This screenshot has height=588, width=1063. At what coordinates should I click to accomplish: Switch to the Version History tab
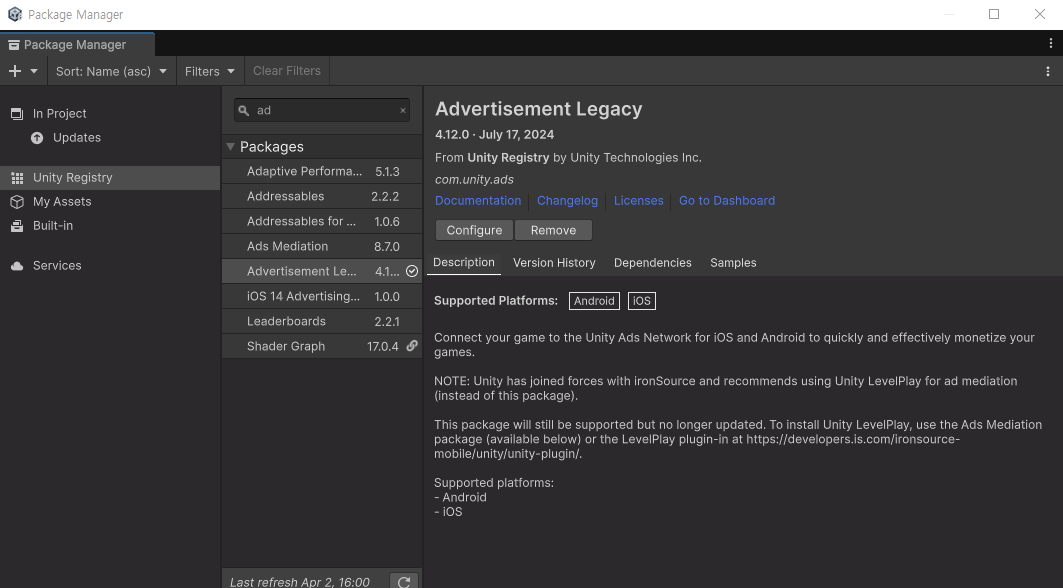coord(554,263)
